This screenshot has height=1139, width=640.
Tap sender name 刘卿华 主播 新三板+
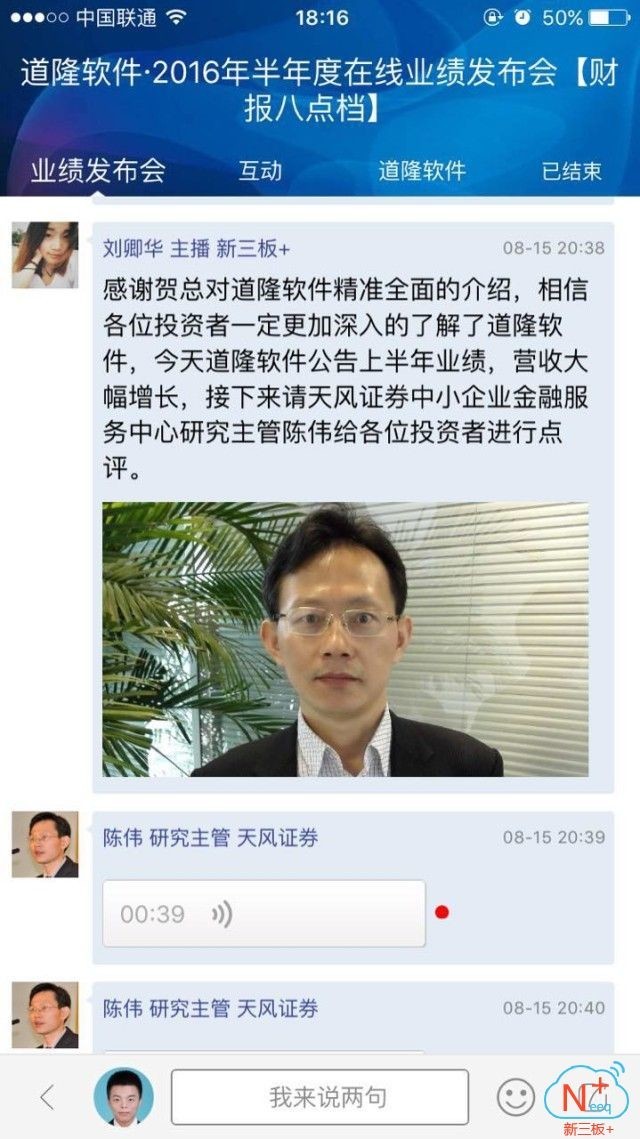pos(196,249)
